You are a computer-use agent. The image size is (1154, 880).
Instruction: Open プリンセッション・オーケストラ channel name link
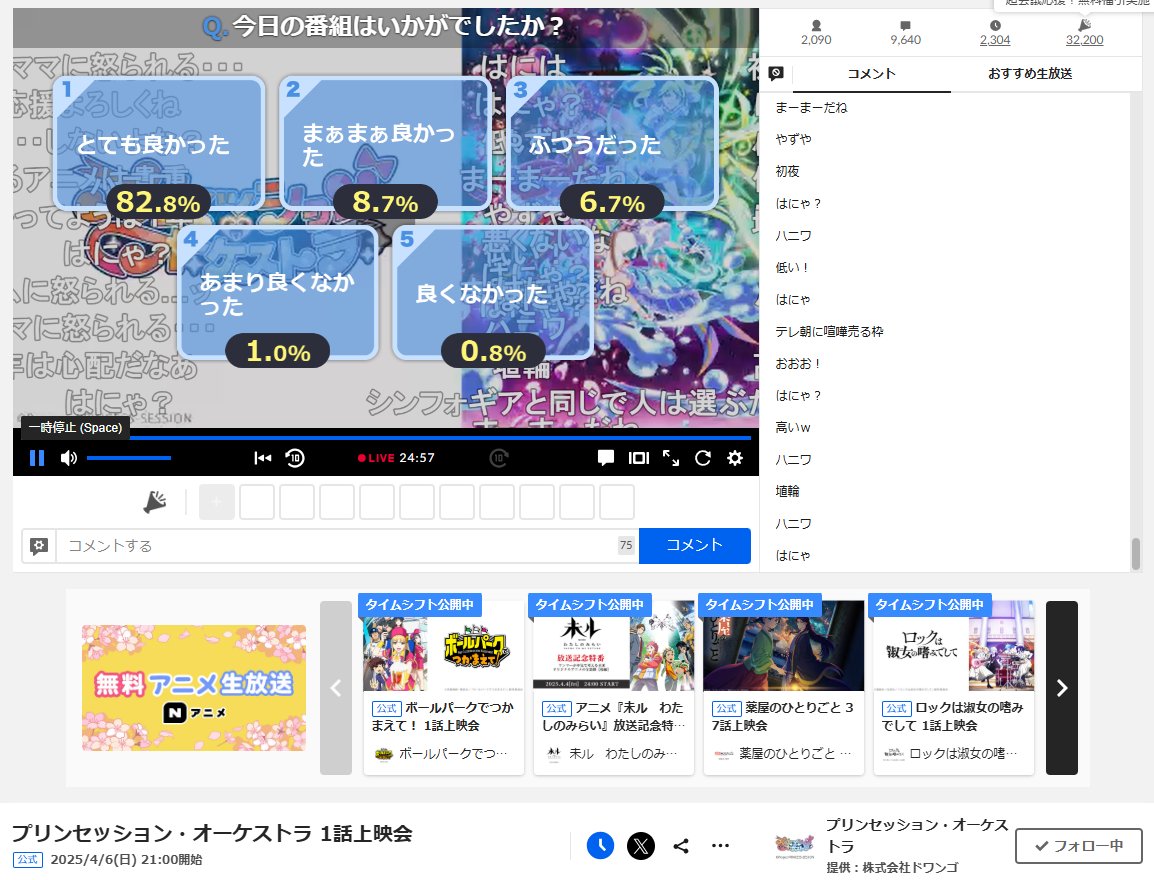916,835
